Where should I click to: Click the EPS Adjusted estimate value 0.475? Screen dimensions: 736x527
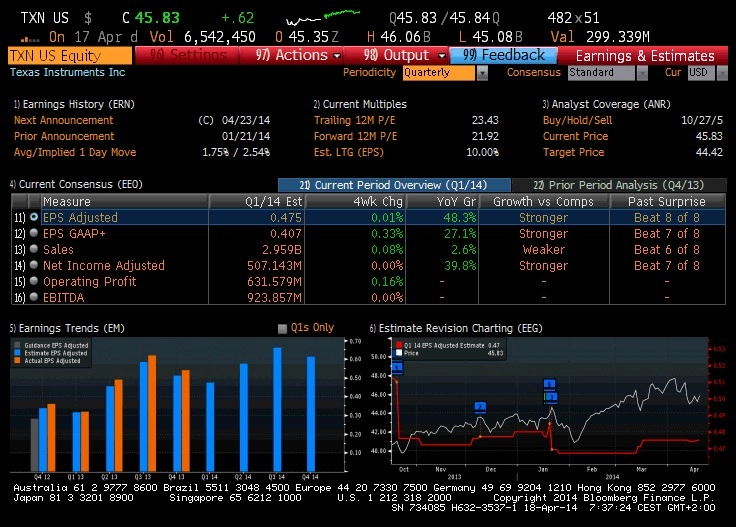[x=286, y=218]
